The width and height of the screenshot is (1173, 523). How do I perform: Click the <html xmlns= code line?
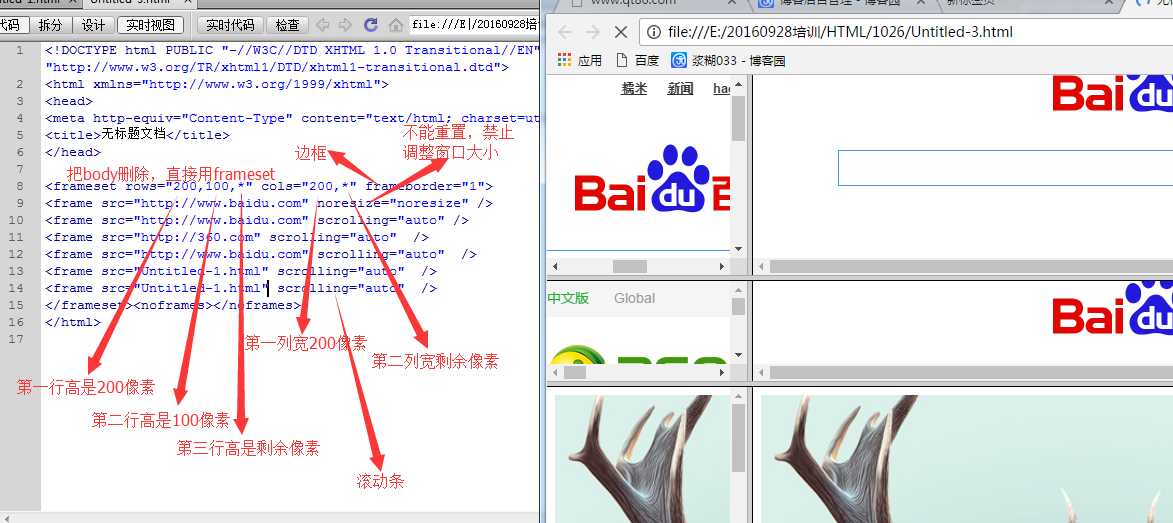click(x=217, y=85)
